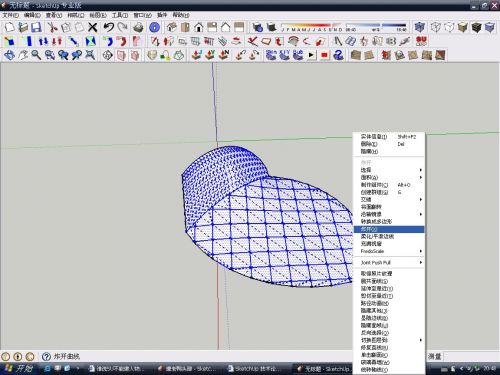This screenshot has height=375, width=500.
Task: Open the 相机(C) menu
Action: tap(76, 15)
